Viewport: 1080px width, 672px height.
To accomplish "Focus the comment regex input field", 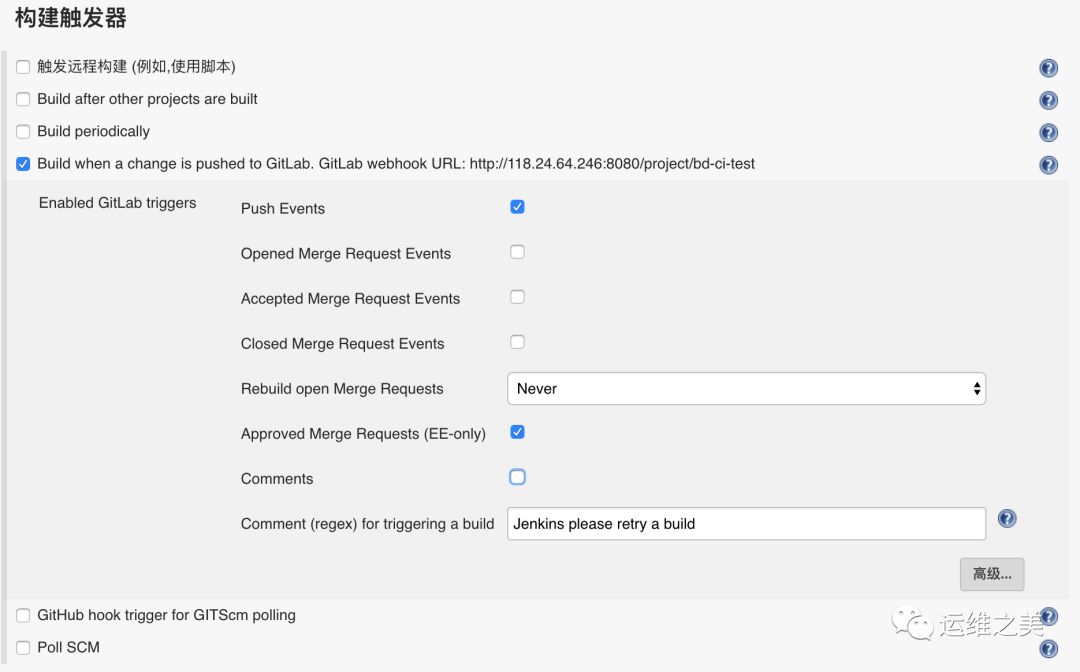I will [746, 524].
